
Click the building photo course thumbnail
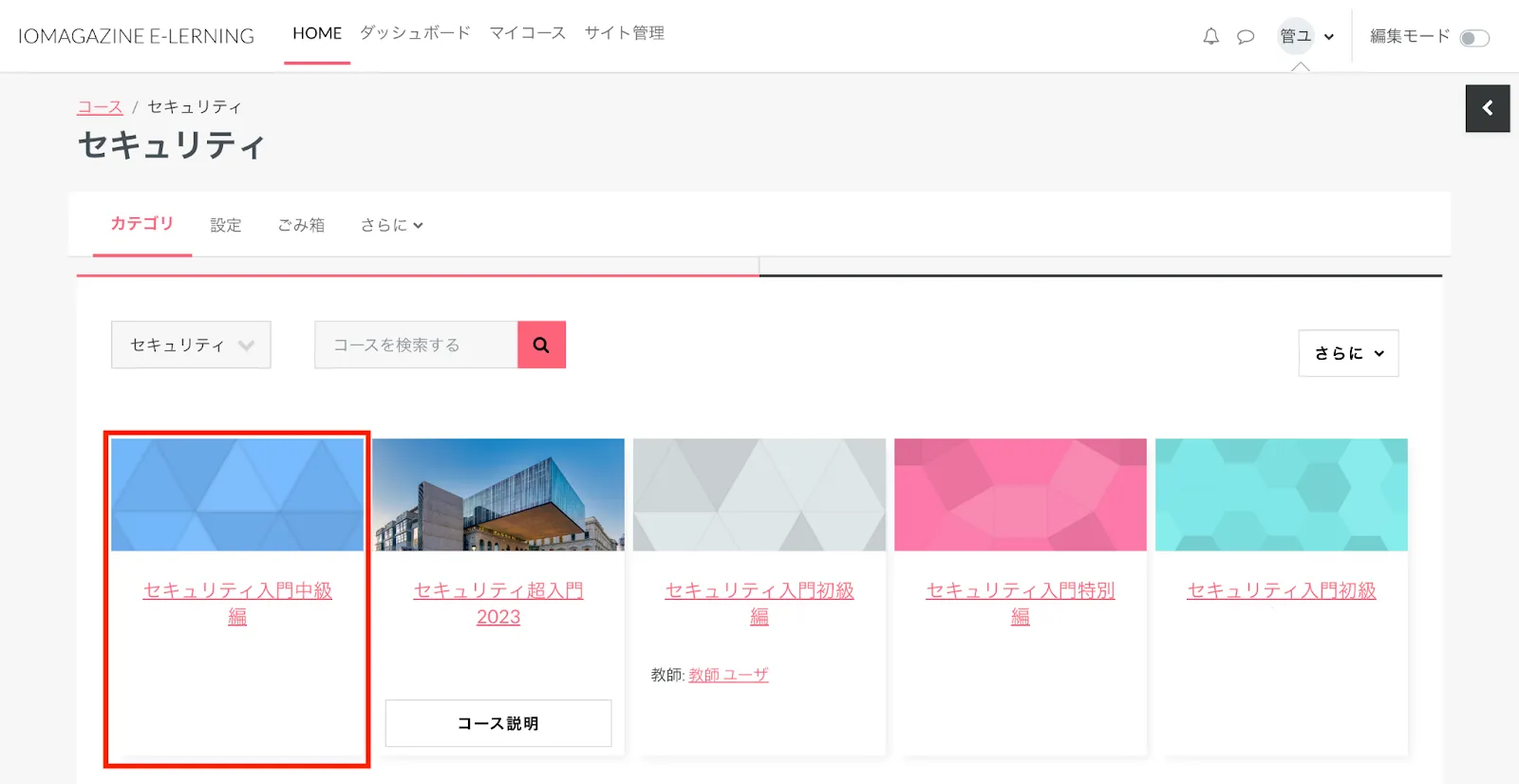(498, 495)
